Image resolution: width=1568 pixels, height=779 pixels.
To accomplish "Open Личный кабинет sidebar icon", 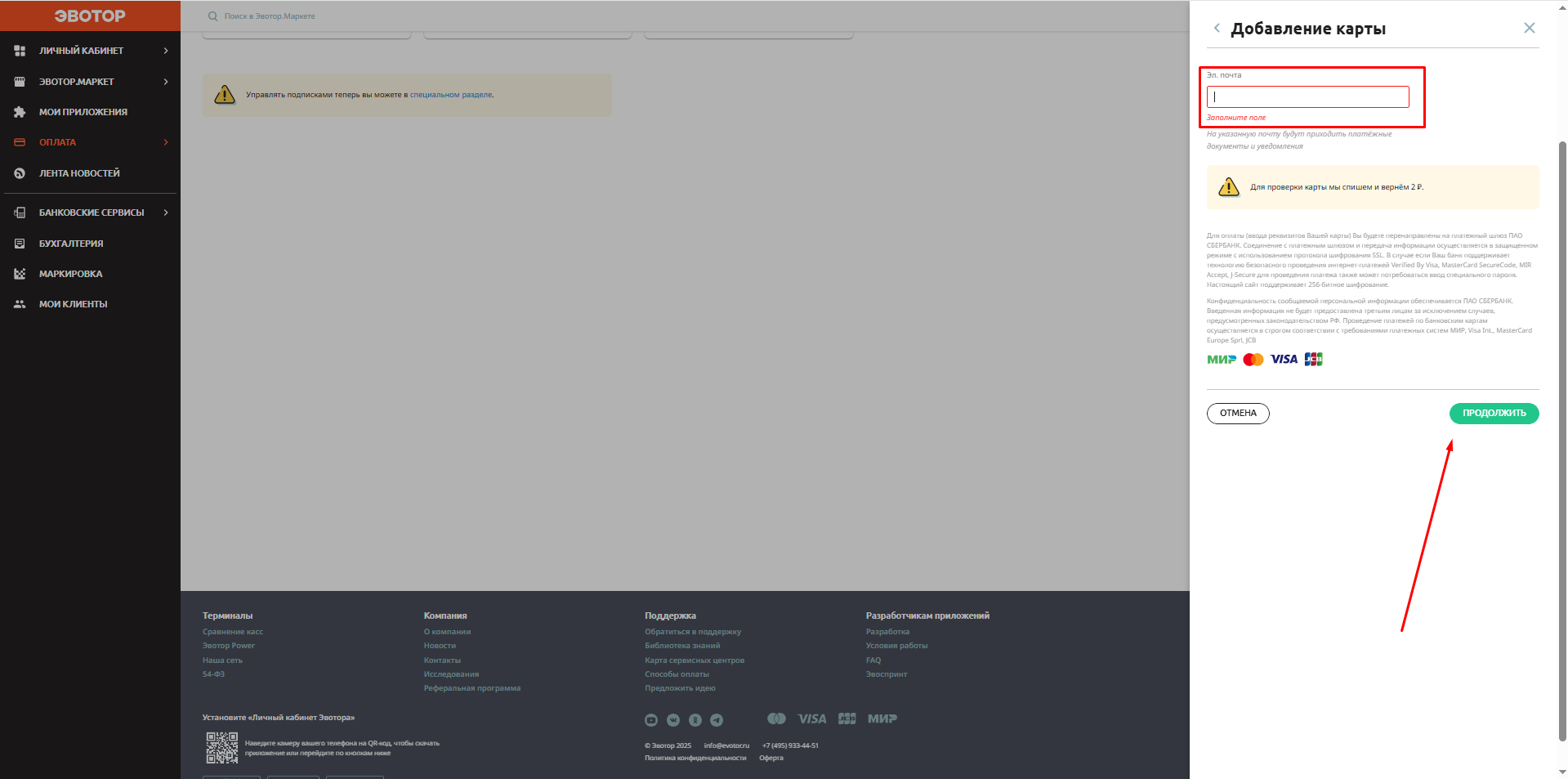I will tap(20, 51).
